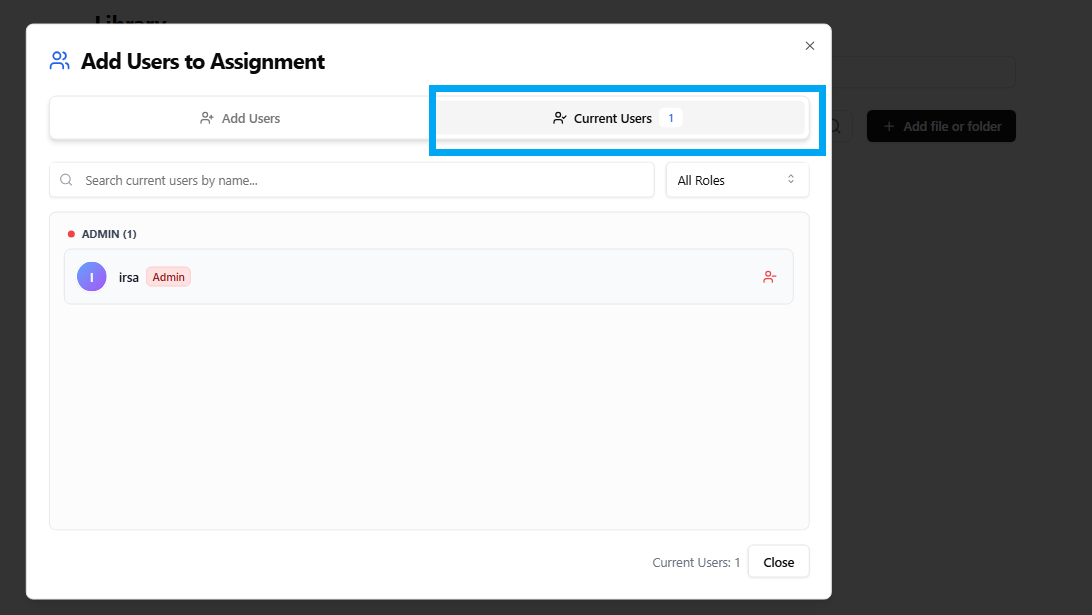This screenshot has width=1092, height=615.
Task: Click the Admin role badge next to irsa
Action: click(168, 277)
